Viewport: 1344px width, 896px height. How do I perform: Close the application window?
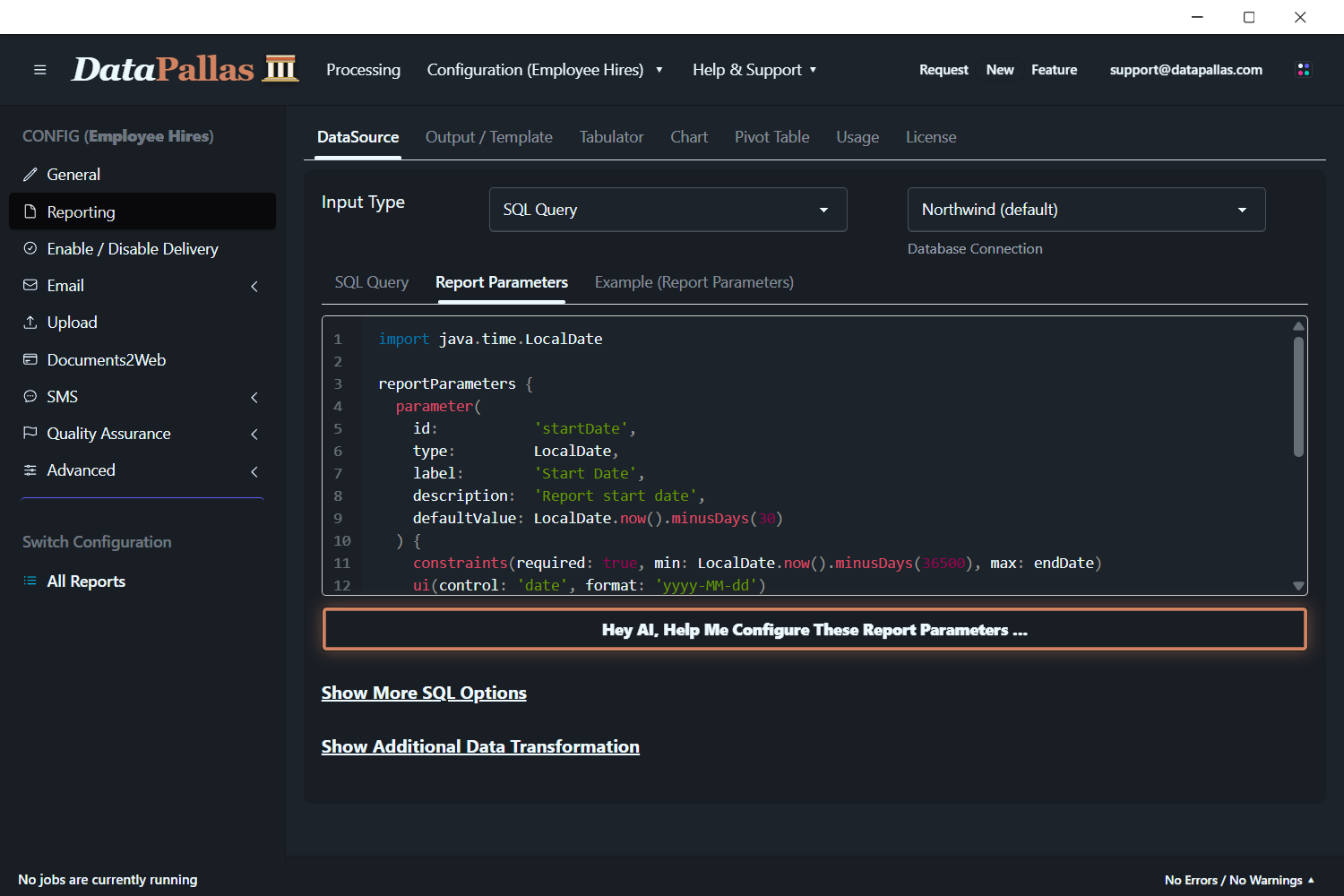(1300, 17)
